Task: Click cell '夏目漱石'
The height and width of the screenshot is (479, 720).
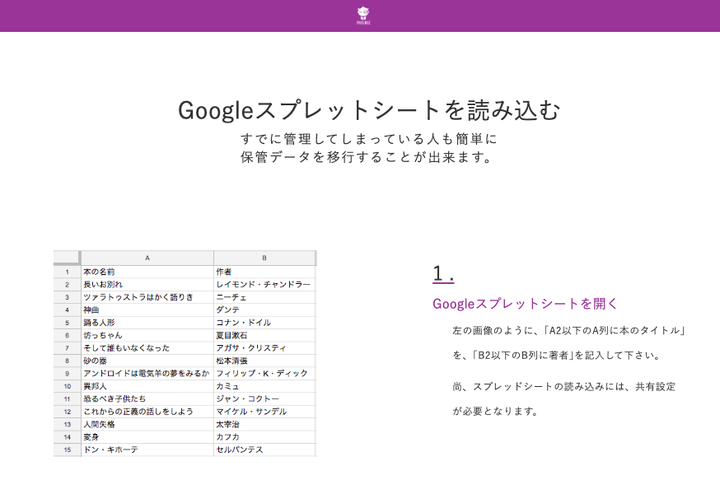Action: pos(264,335)
